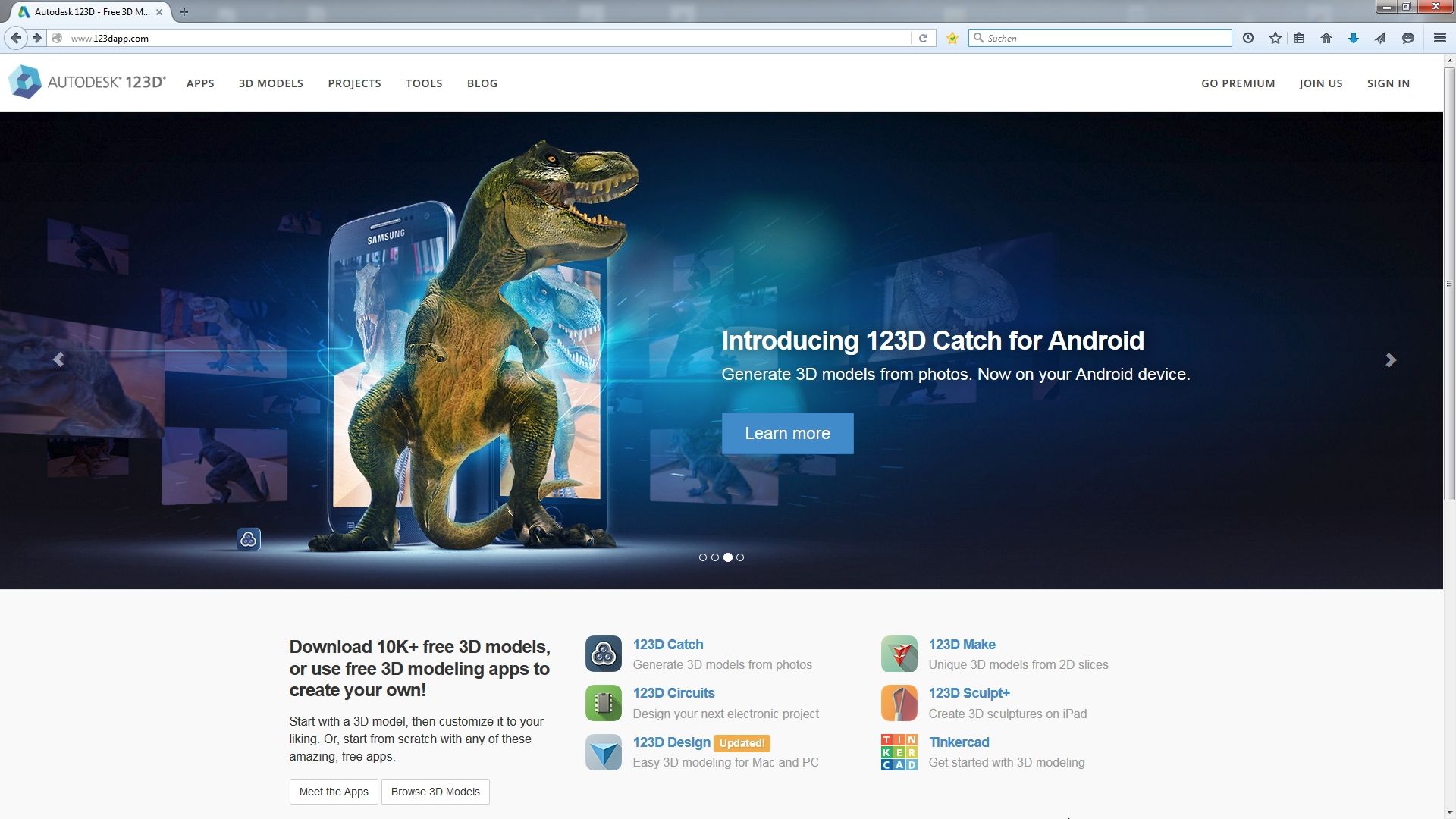This screenshot has height=819, width=1456.
Task: Open the 123D Circuits app icon
Action: (604, 703)
